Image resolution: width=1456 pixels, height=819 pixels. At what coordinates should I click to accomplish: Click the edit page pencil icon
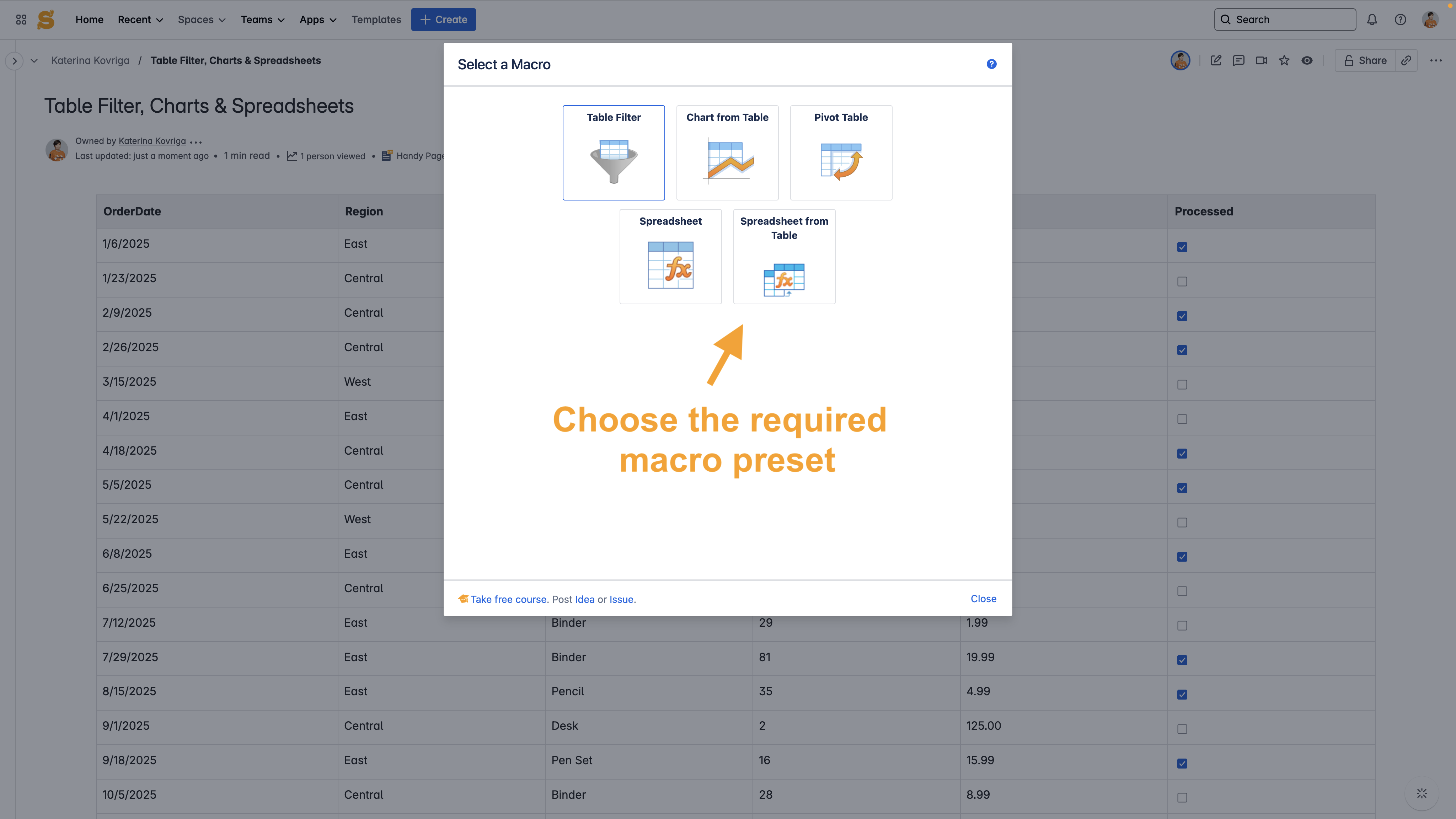pos(1216,60)
